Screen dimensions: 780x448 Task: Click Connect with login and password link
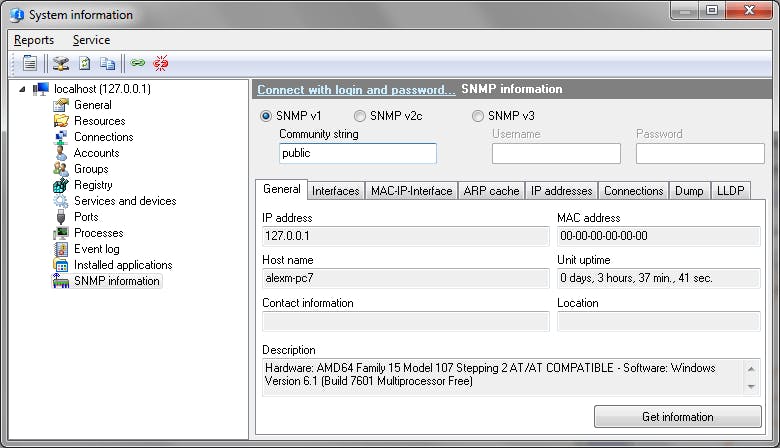356,90
